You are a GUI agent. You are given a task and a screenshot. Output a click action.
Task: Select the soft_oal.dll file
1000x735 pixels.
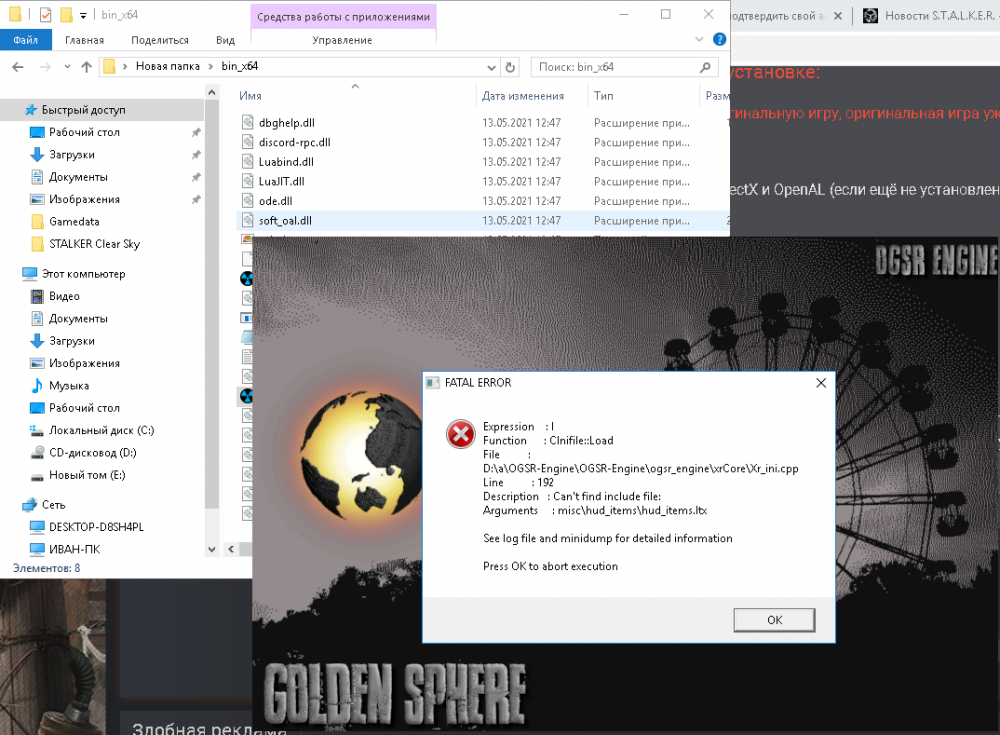coord(285,221)
